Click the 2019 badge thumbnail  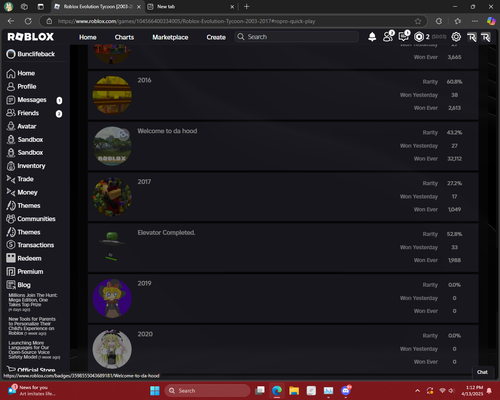(x=112, y=299)
